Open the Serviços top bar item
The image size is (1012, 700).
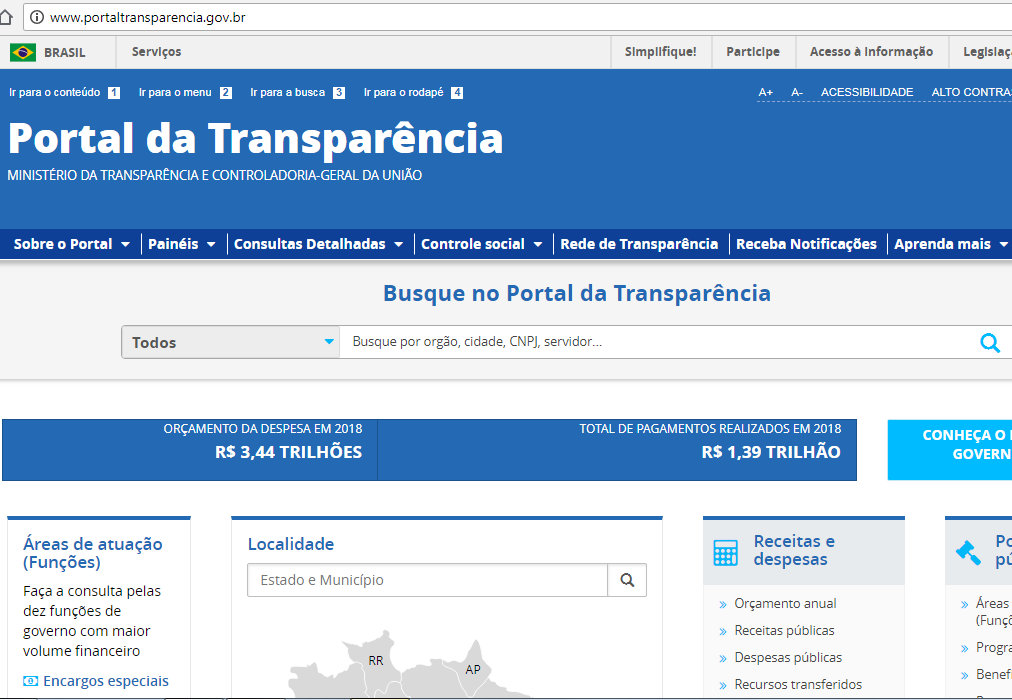(x=156, y=52)
